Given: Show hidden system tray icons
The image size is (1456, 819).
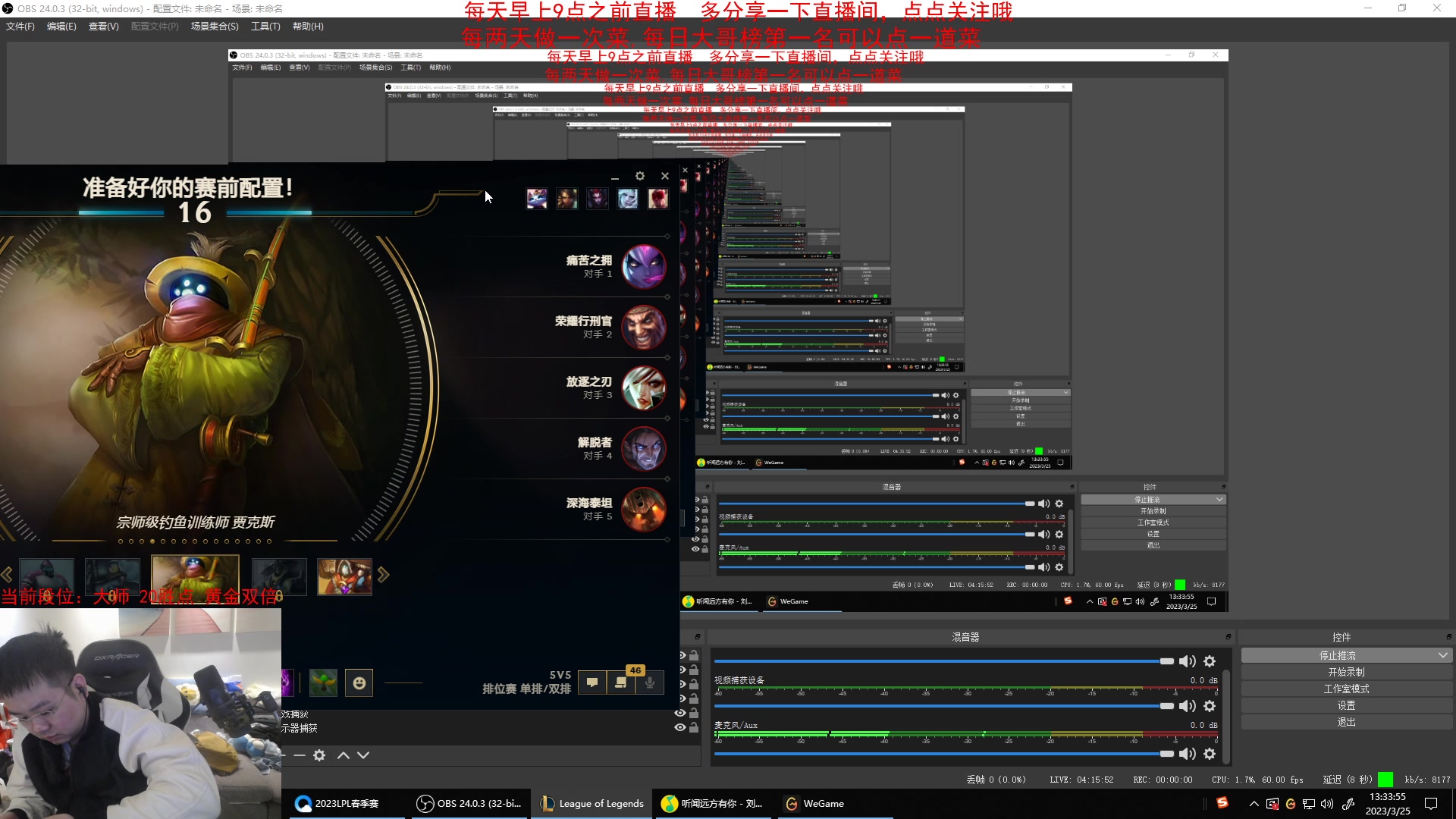Looking at the screenshot, I should pos(1254,804).
